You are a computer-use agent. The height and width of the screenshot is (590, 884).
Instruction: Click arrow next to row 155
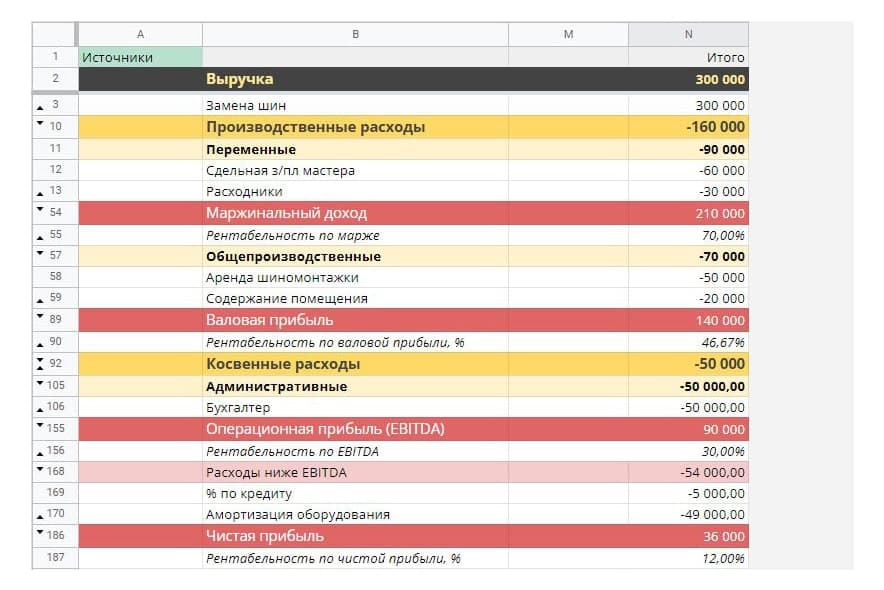pos(40,425)
